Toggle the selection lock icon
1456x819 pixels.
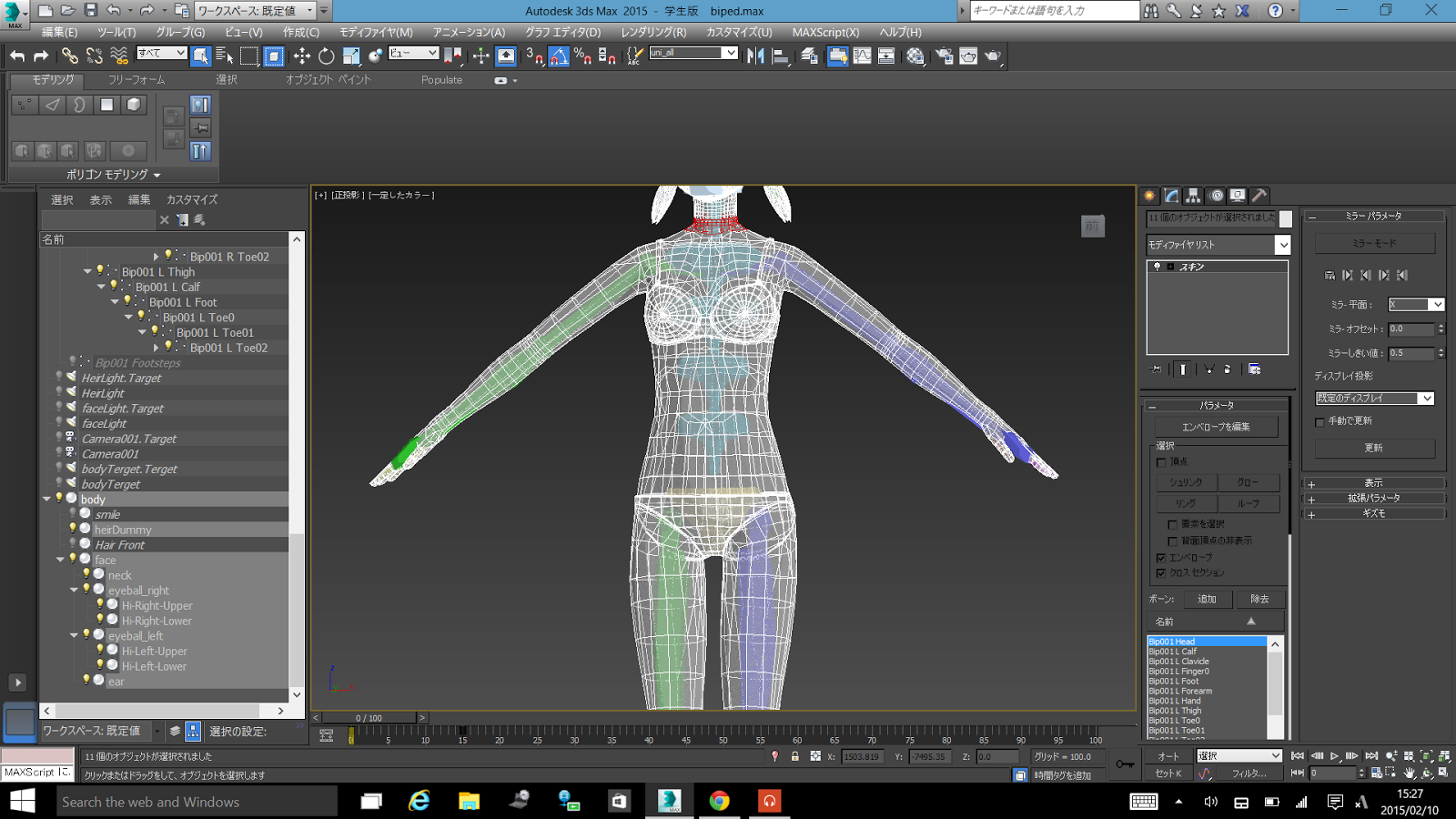795,756
